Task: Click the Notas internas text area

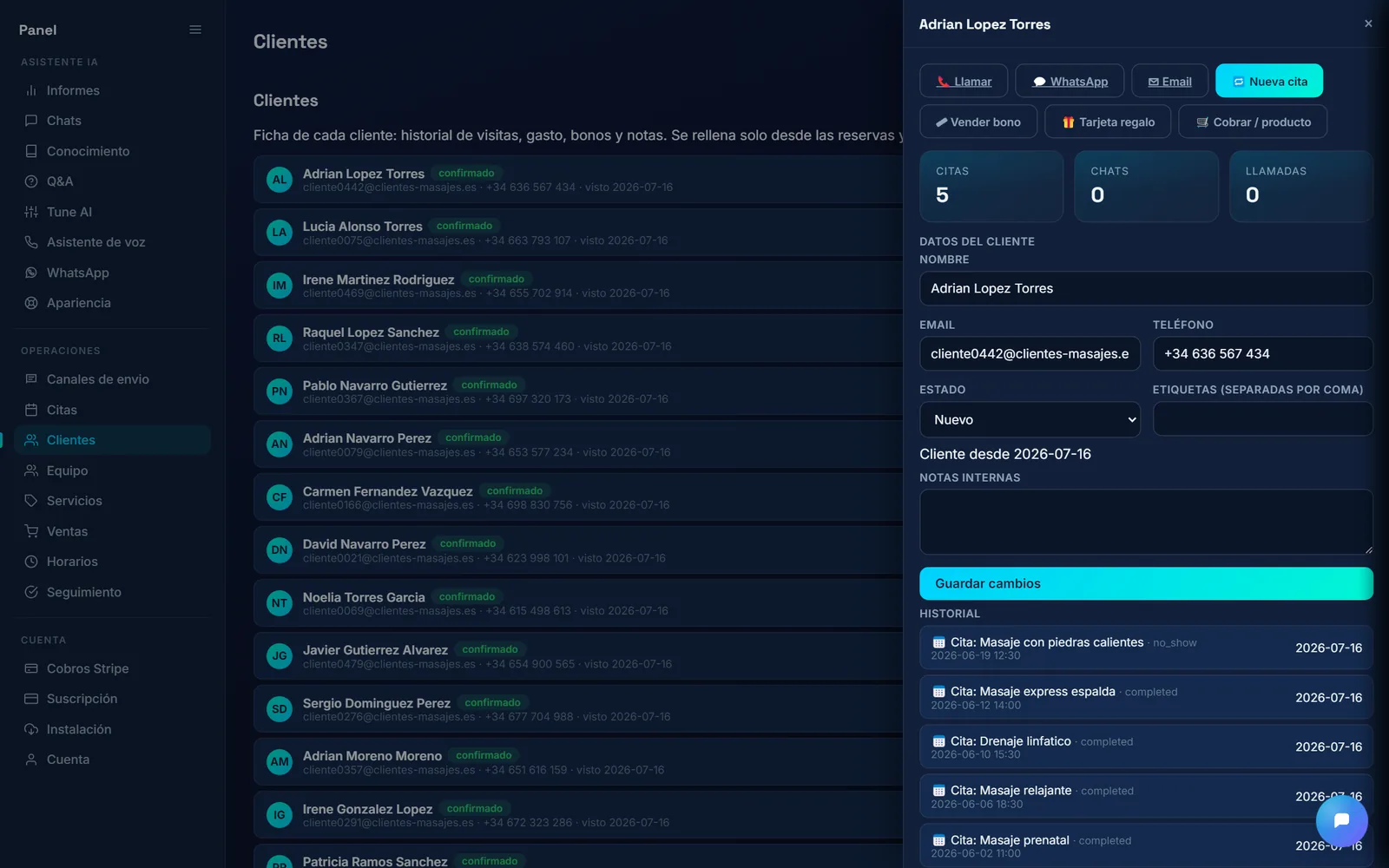Action: pos(1146,522)
